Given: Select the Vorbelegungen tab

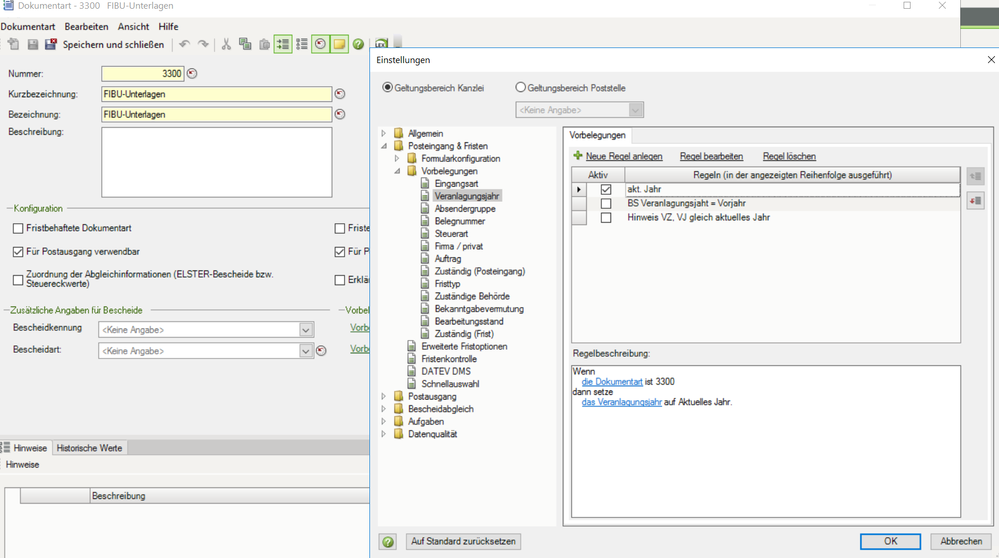Looking at the screenshot, I should coord(597,135).
